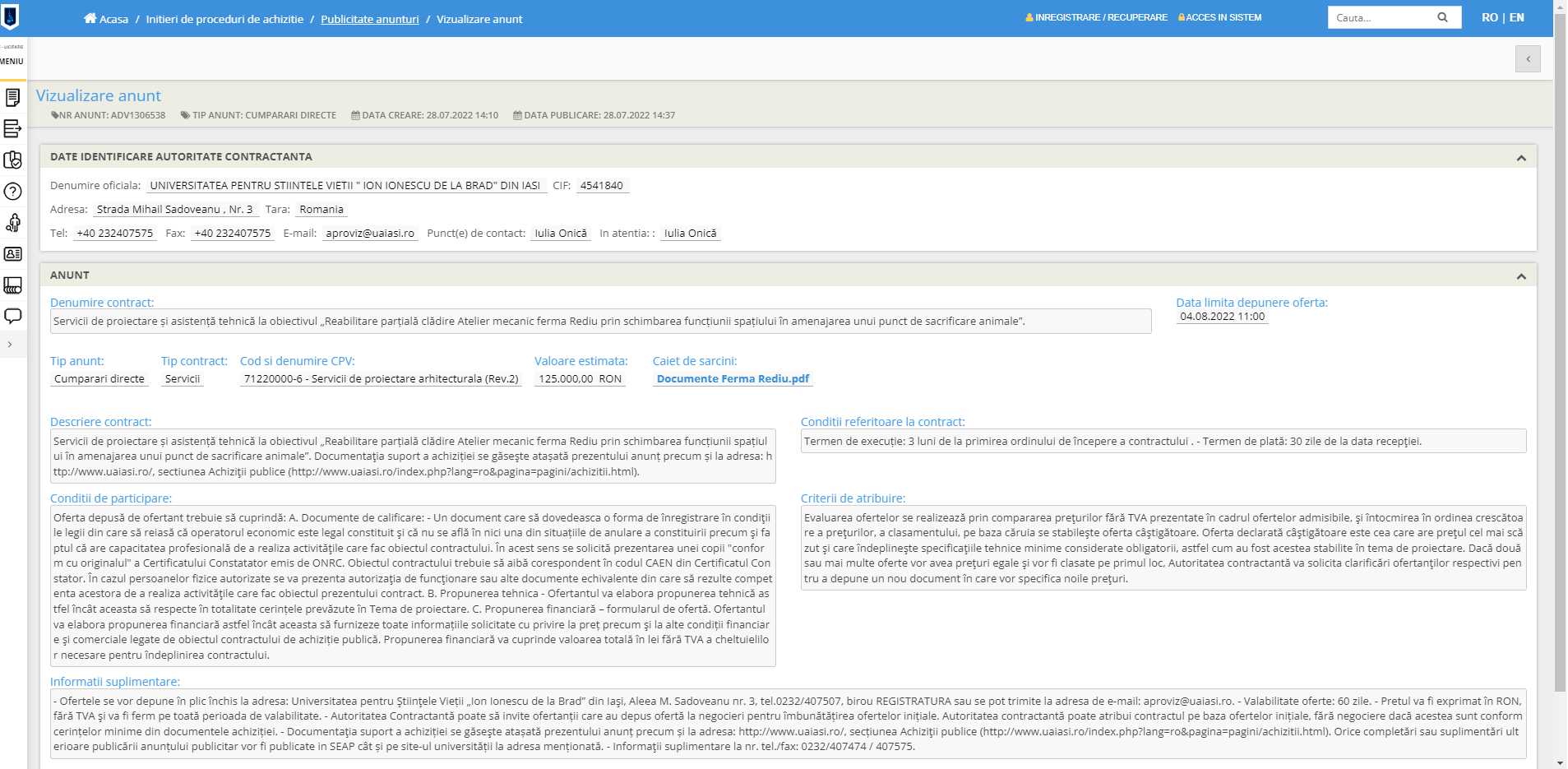Expand the sidebar menu with the chevron
This screenshot has height=769, width=1568.
pos(10,345)
